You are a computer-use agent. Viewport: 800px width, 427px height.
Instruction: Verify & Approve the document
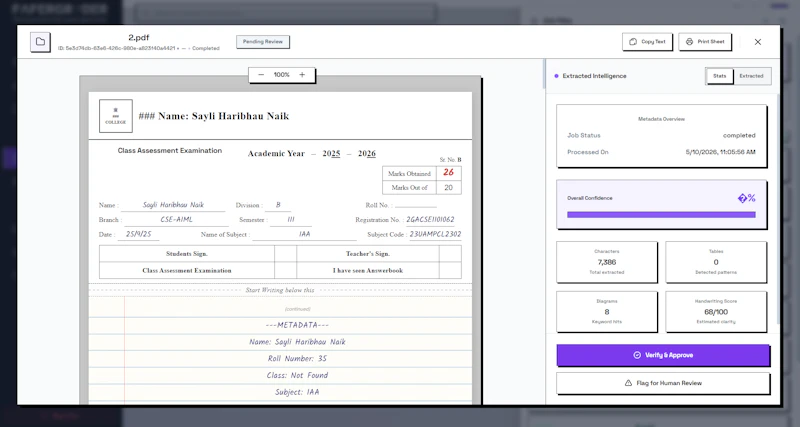point(663,355)
